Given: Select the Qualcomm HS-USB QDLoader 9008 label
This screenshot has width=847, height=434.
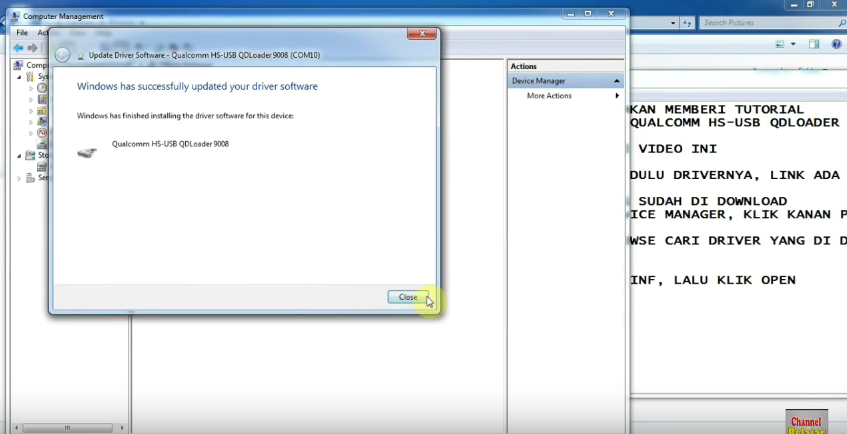Looking at the screenshot, I should [170, 144].
